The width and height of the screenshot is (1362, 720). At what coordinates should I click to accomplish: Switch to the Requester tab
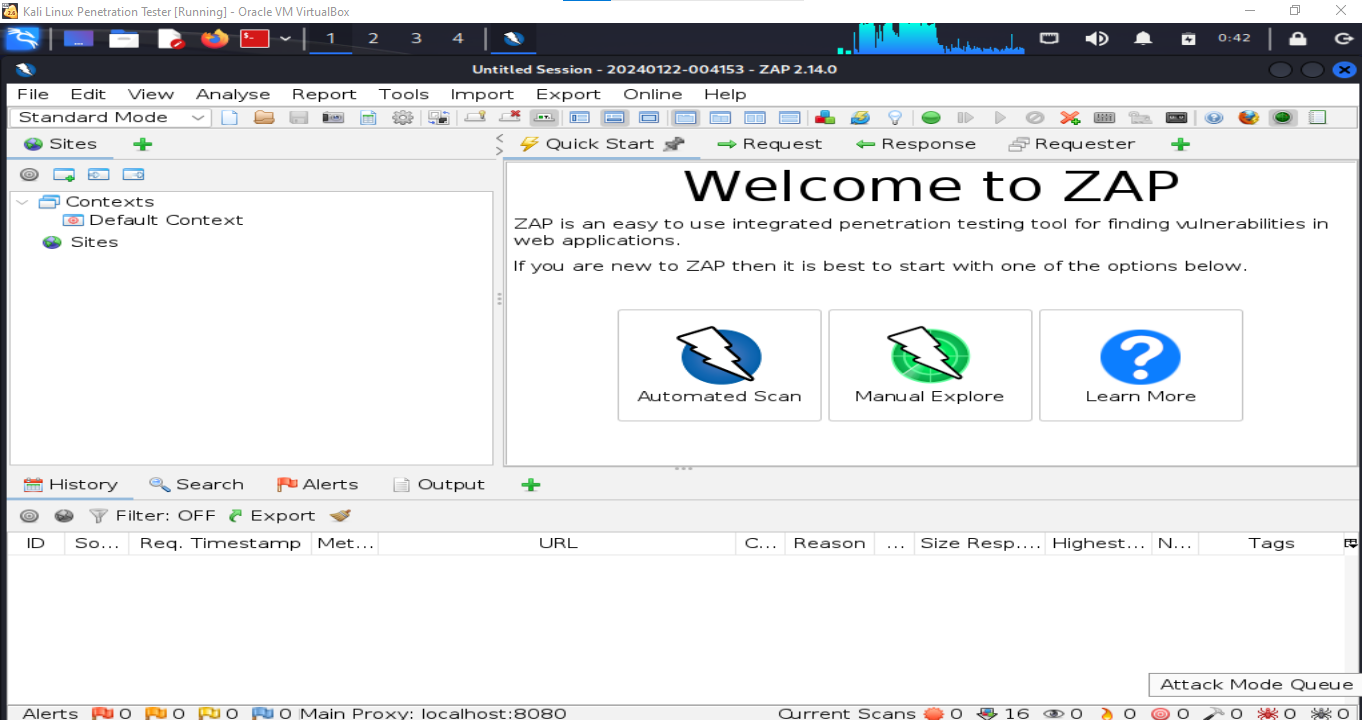pyautogui.click(x=1072, y=144)
